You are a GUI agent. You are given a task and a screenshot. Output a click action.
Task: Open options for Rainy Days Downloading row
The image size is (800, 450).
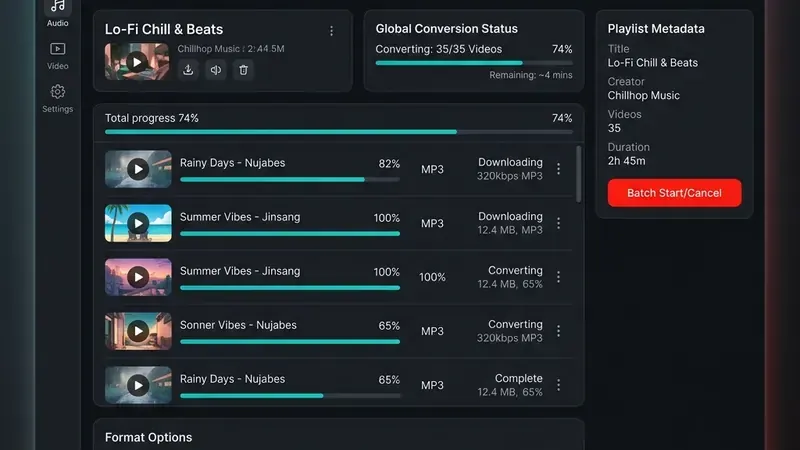click(559, 169)
